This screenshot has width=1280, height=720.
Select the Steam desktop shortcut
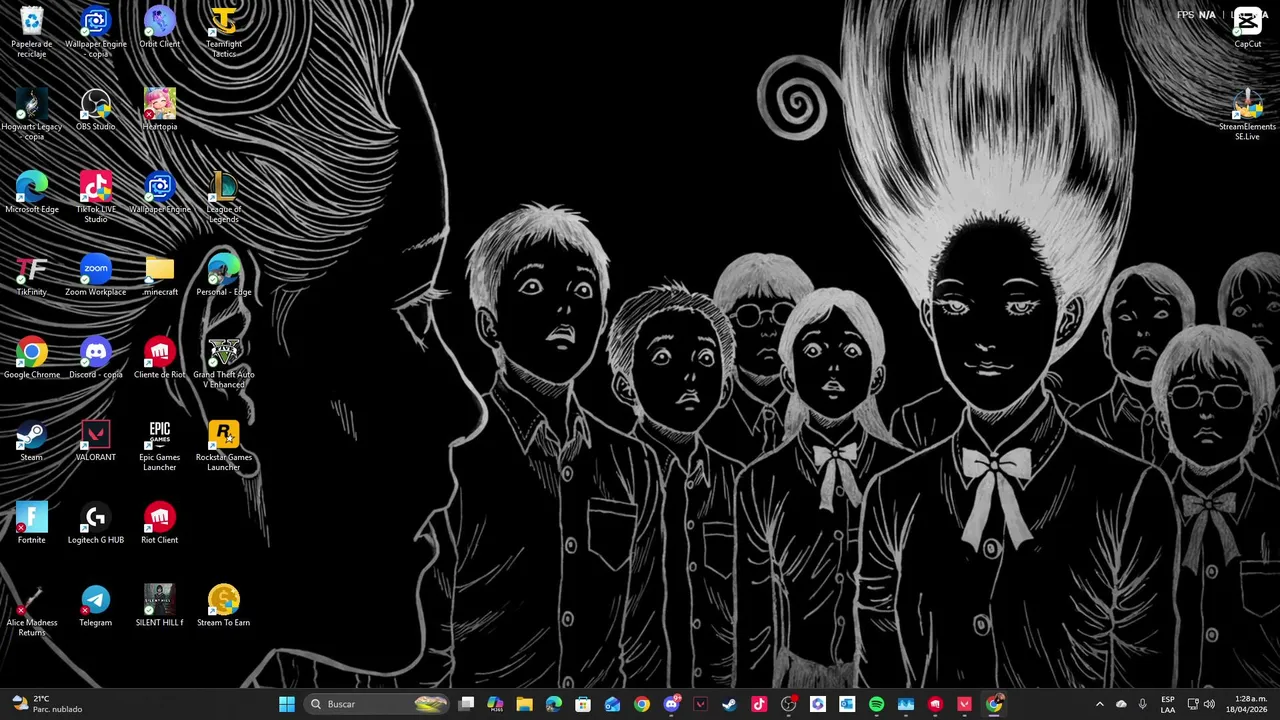pos(32,442)
